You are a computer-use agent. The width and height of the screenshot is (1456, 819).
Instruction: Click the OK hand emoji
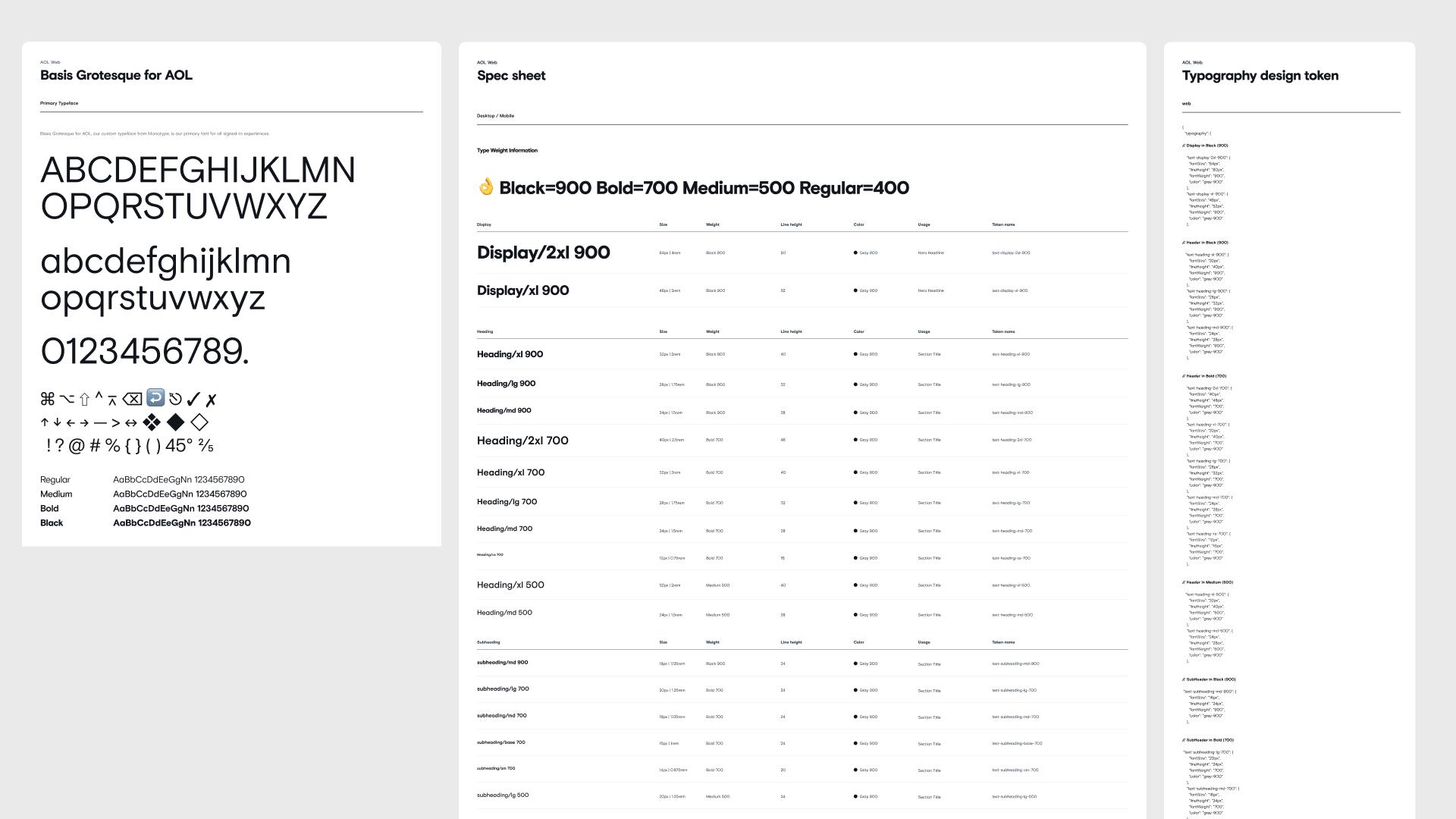pos(486,187)
